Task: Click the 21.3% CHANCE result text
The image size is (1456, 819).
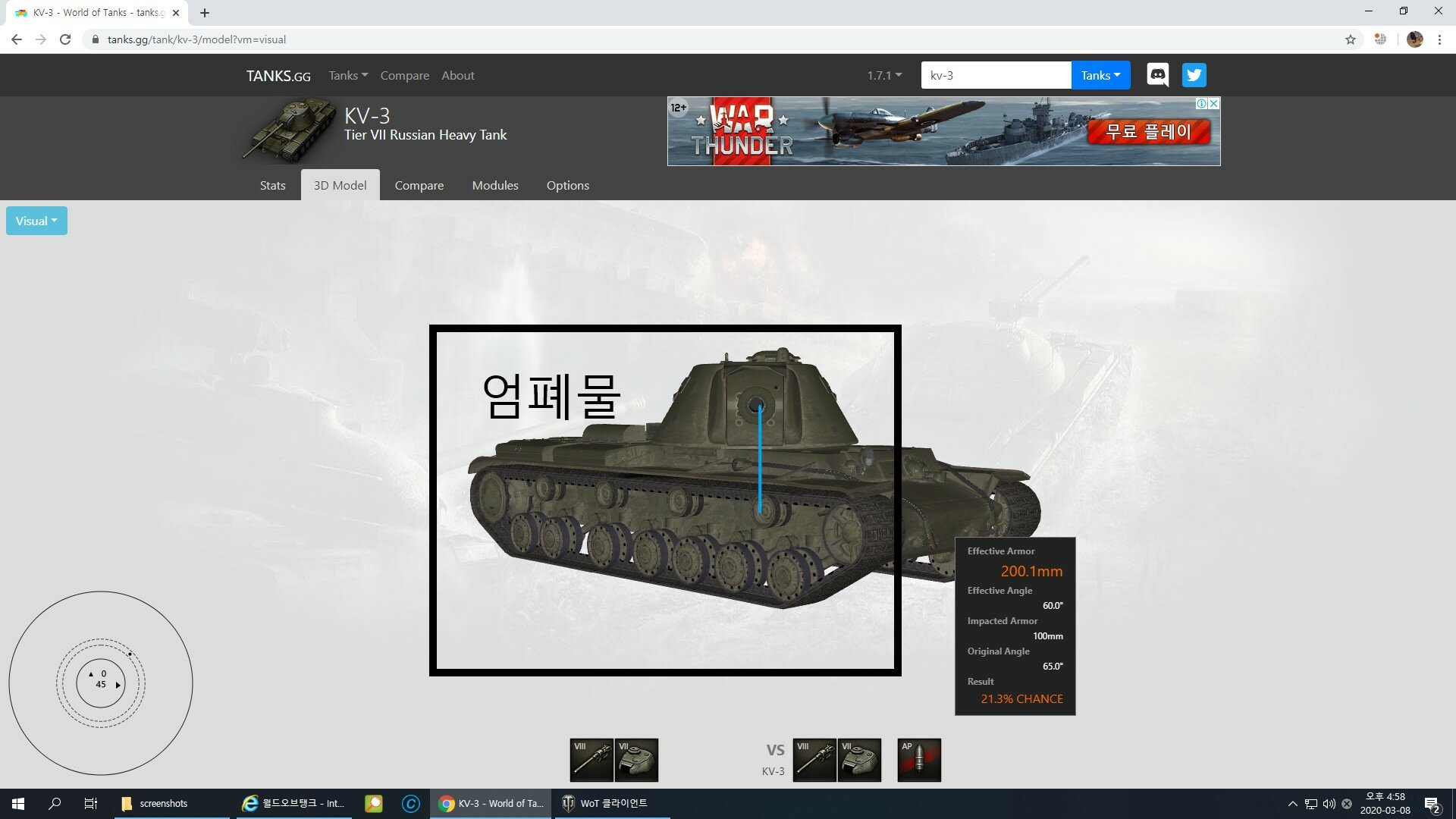Action: click(x=1021, y=698)
